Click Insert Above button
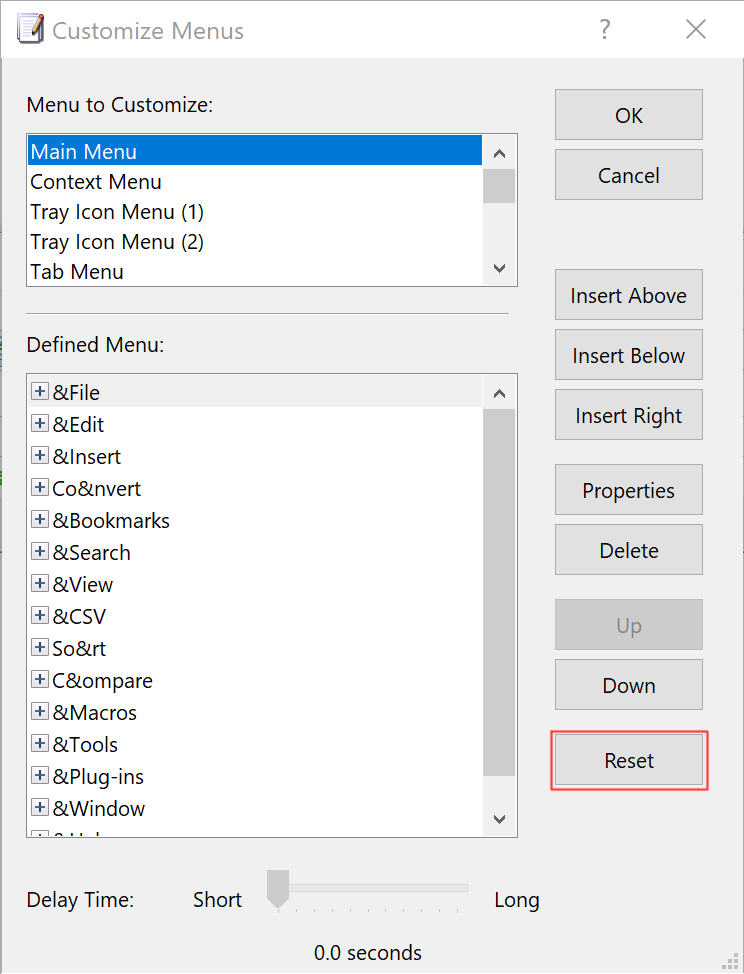 pyautogui.click(x=628, y=295)
